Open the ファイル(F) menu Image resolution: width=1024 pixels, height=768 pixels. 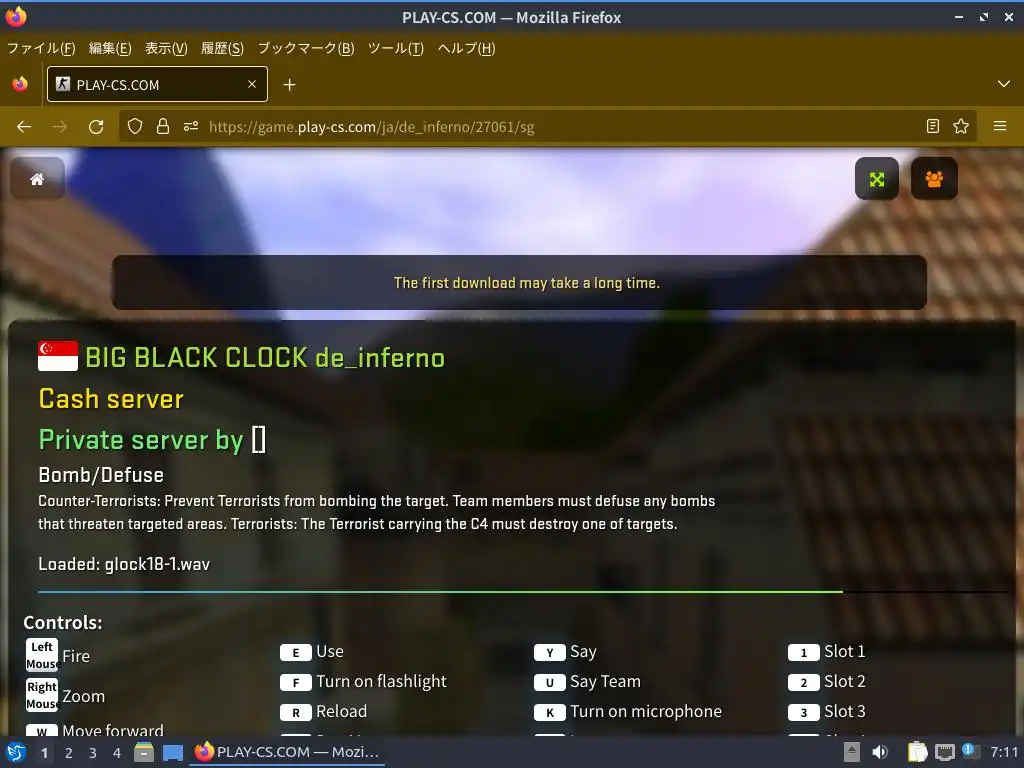[41, 48]
